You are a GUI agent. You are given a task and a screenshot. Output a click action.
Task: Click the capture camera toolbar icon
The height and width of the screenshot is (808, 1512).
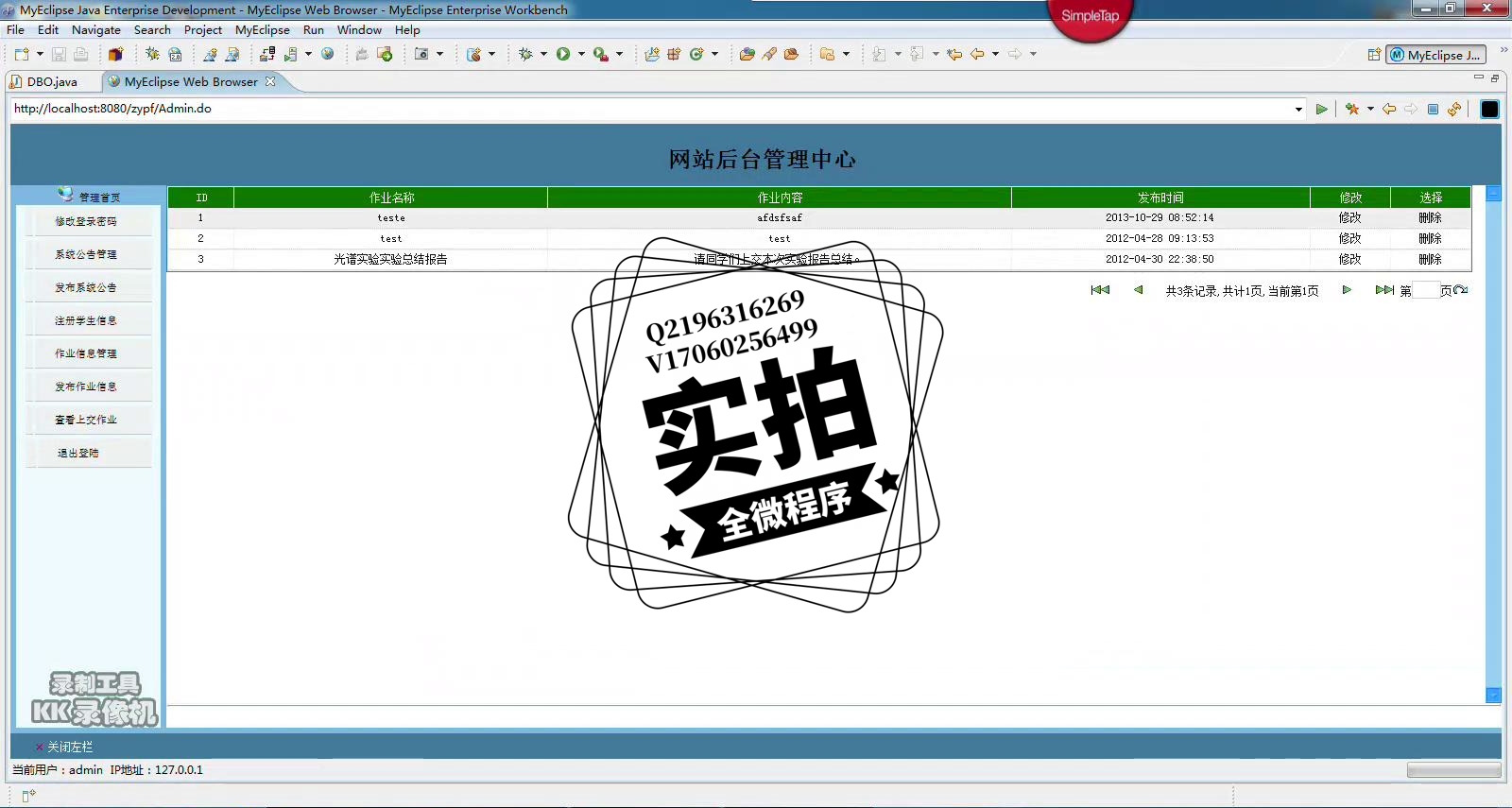pyautogui.click(x=421, y=54)
